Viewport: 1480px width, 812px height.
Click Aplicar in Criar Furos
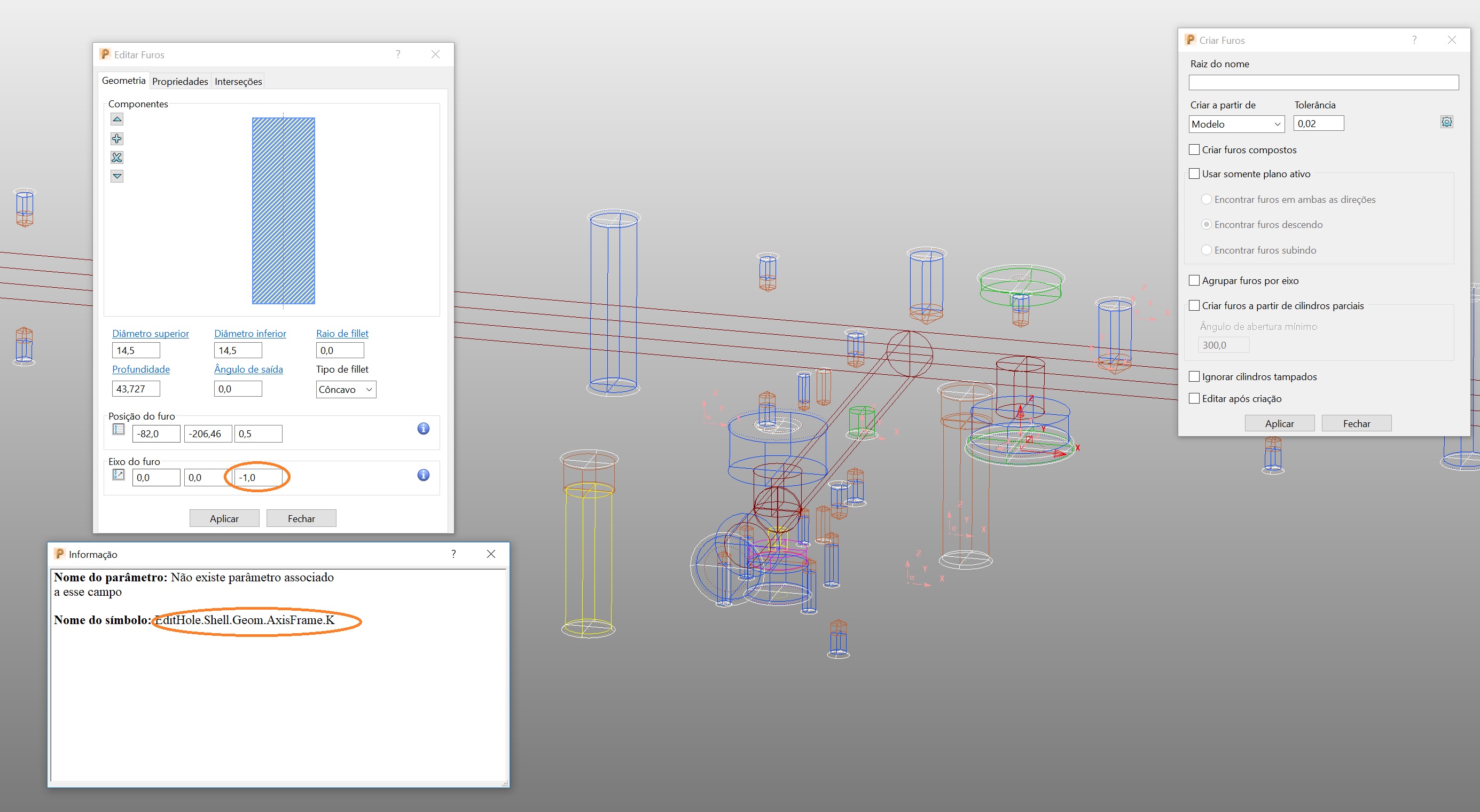point(1280,423)
